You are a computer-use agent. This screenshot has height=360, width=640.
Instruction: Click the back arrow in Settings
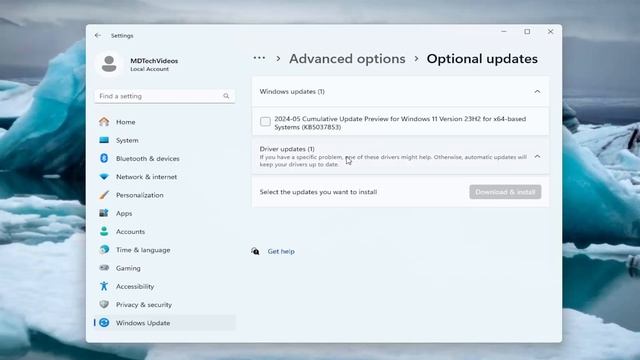point(98,36)
